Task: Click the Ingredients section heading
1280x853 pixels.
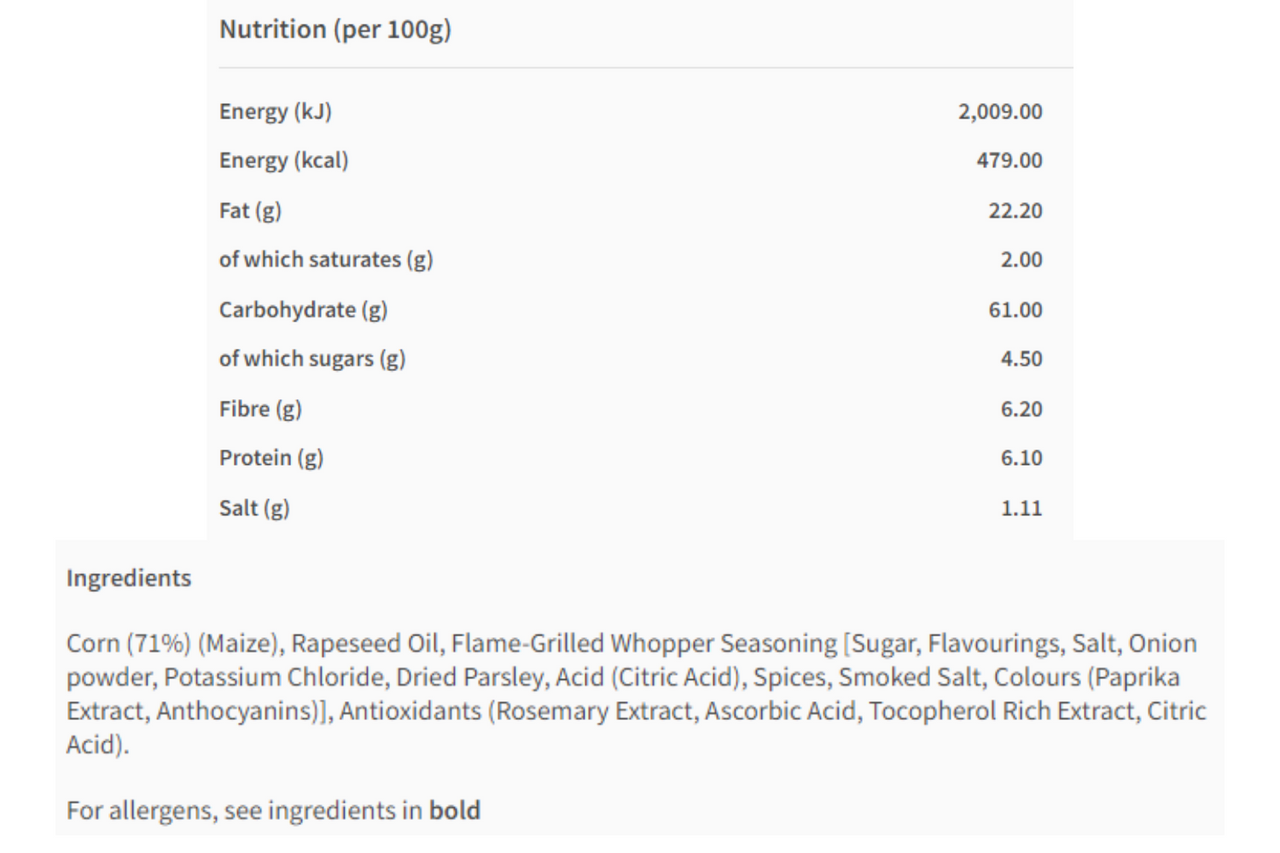Action: point(129,578)
